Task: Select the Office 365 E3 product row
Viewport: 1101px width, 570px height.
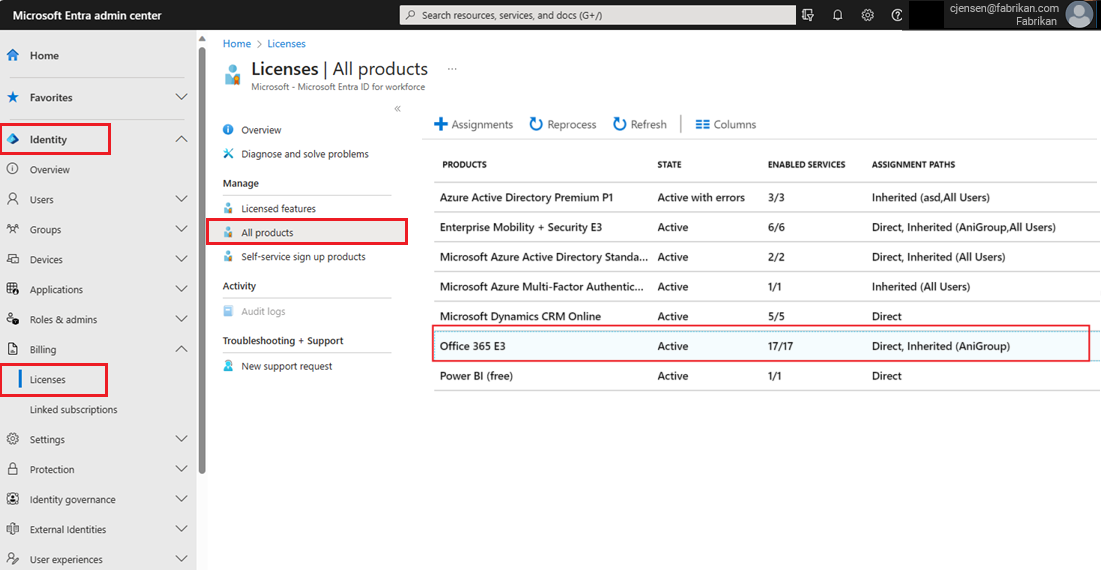Action: (x=760, y=346)
